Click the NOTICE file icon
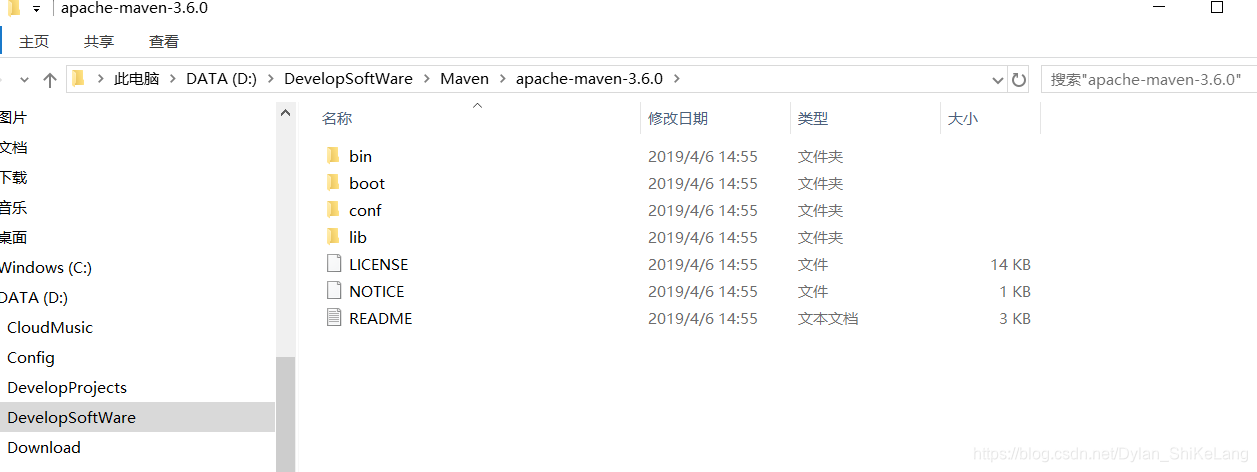Image resolution: width=1257 pixels, height=472 pixels. tap(334, 291)
